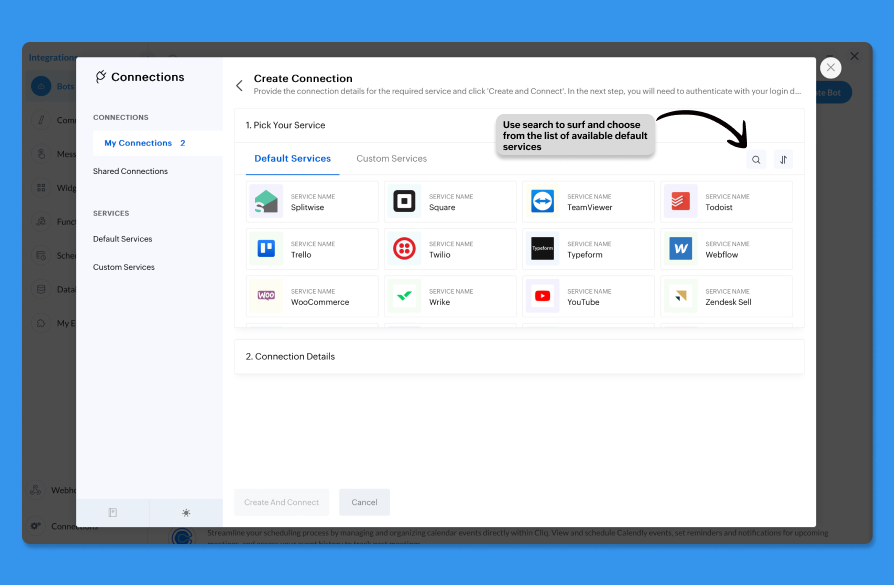Viewport: 894px width, 585px height.
Task: Choose TeamViewer from the service list
Action: pyautogui.click(x=588, y=202)
